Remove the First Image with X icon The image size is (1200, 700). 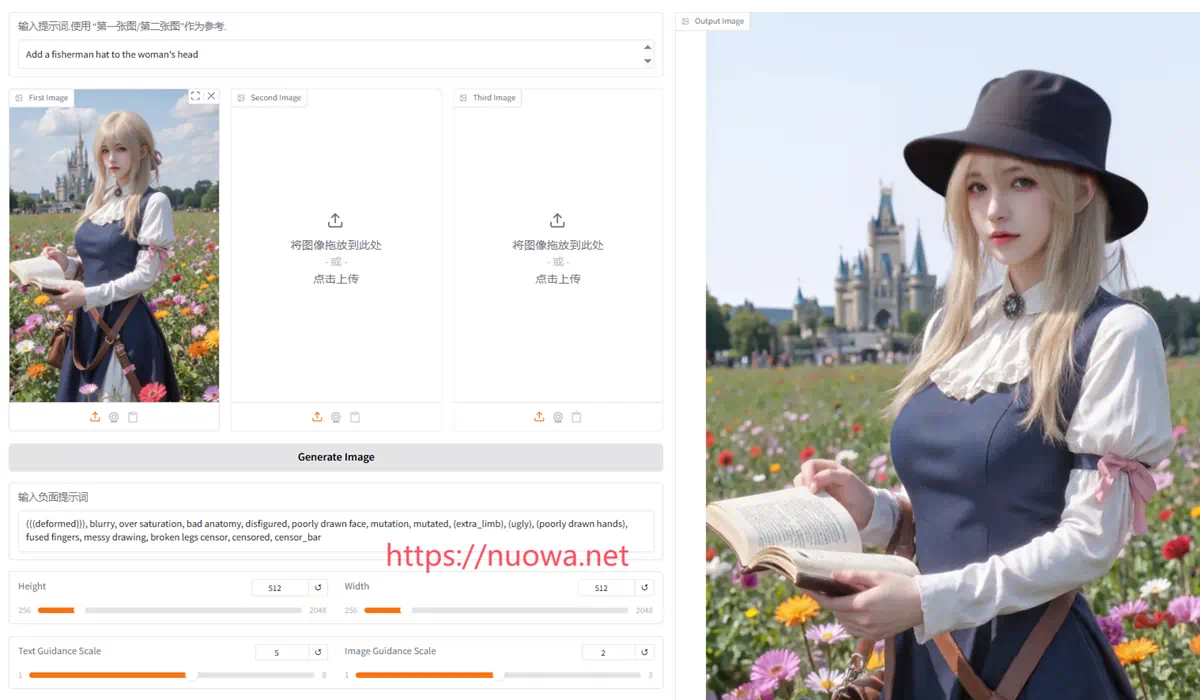(211, 96)
